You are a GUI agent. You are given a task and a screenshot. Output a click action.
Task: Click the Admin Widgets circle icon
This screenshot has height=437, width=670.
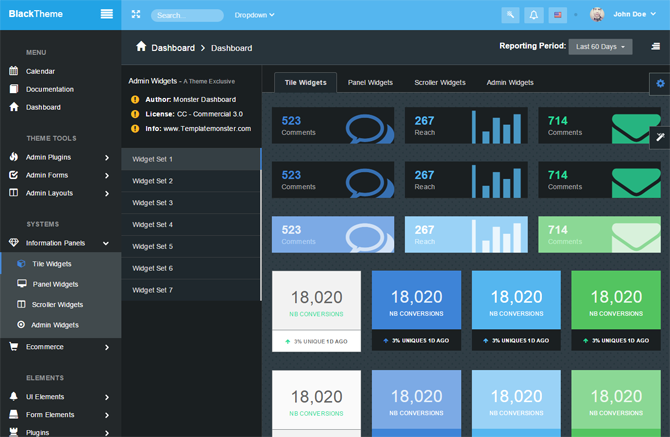pyautogui.click(x=21, y=325)
